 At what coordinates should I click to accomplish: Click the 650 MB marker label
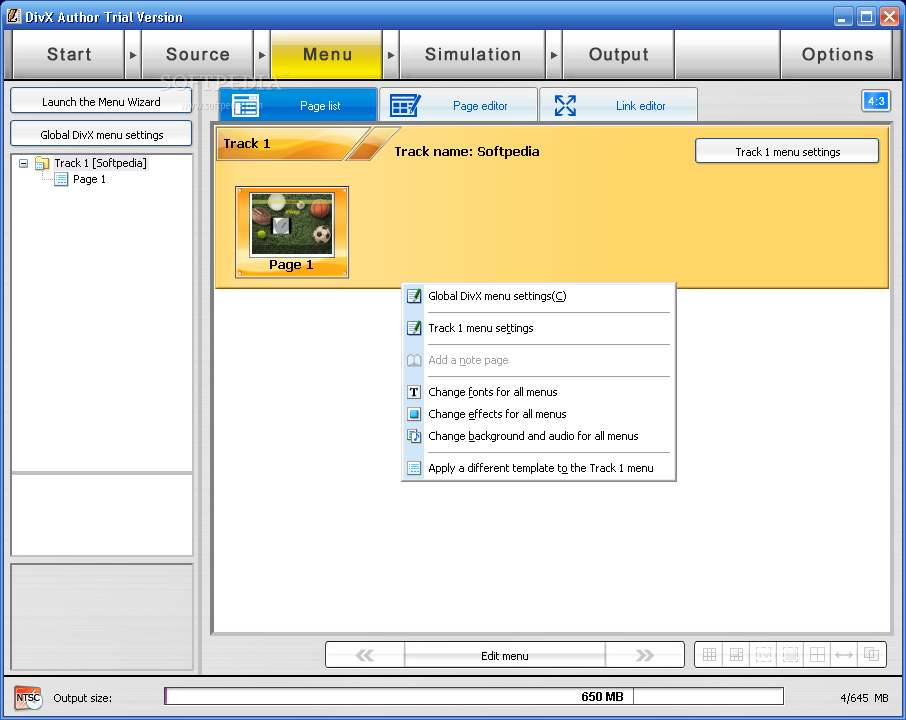pos(602,696)
